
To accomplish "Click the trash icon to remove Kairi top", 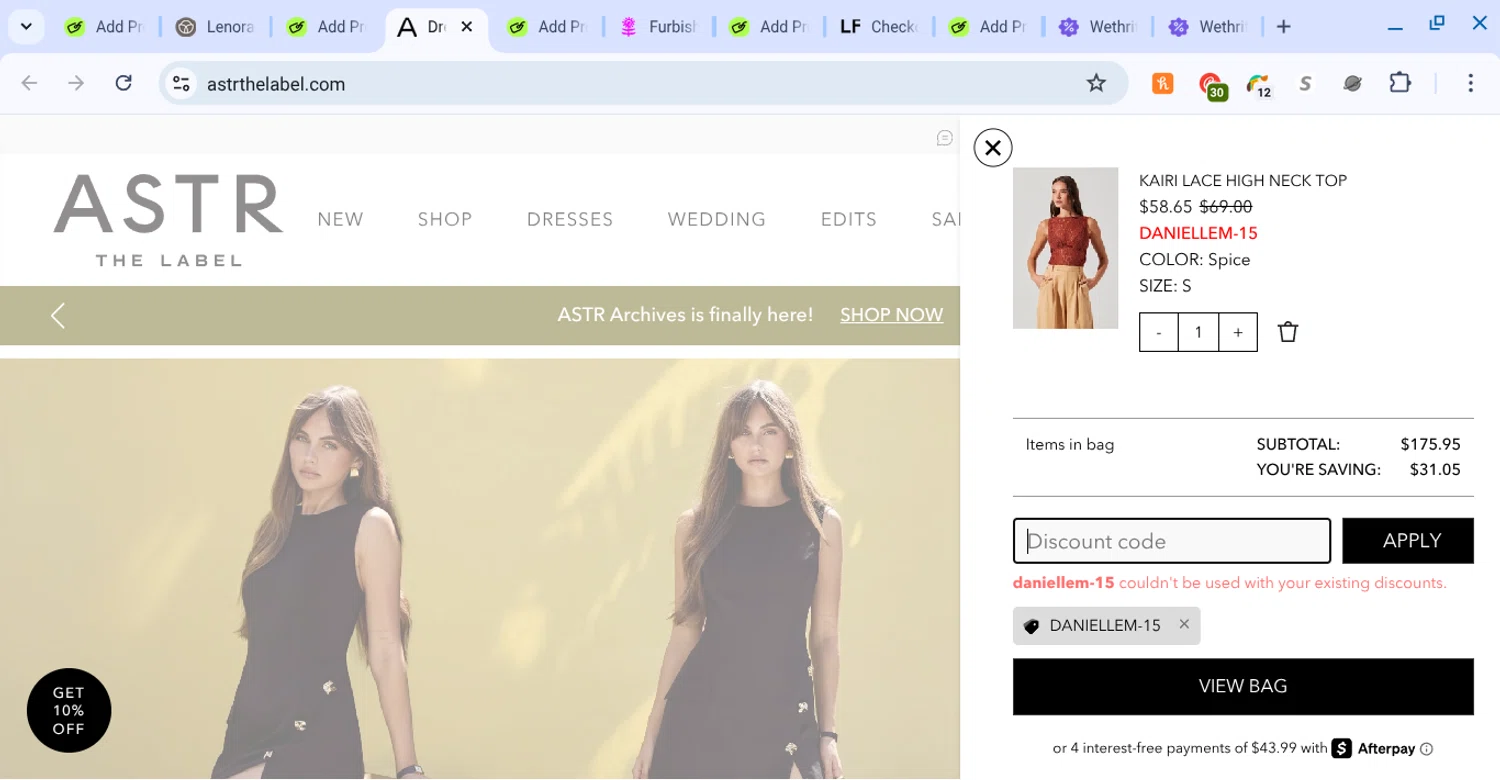I will [x=1288, y=332].
